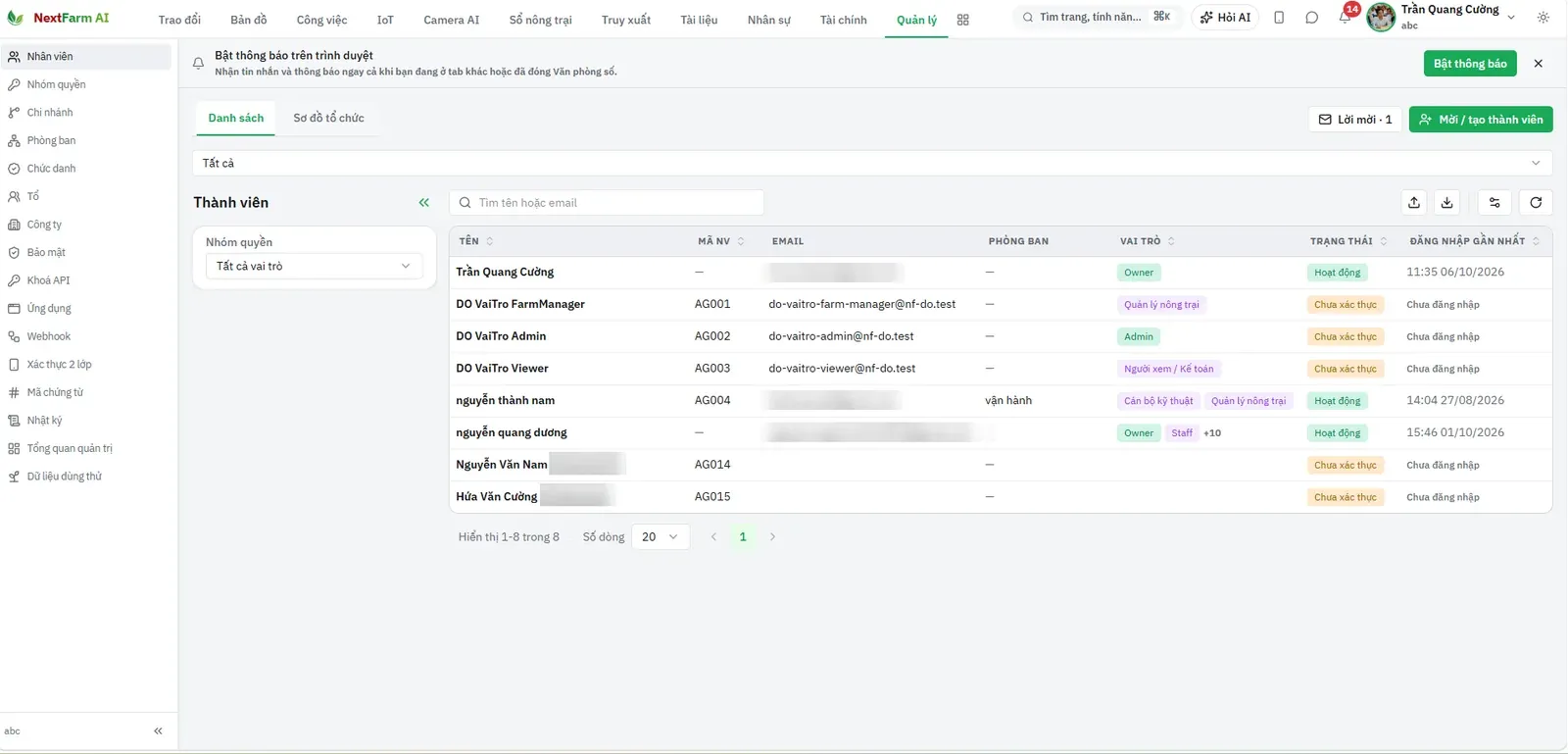
Task: Change the rows per page dropdown
Action: click(x=661, y=537)
